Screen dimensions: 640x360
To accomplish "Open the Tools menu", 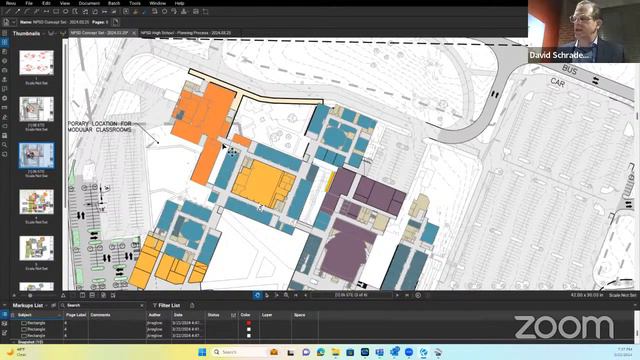I will coord(135,3).
